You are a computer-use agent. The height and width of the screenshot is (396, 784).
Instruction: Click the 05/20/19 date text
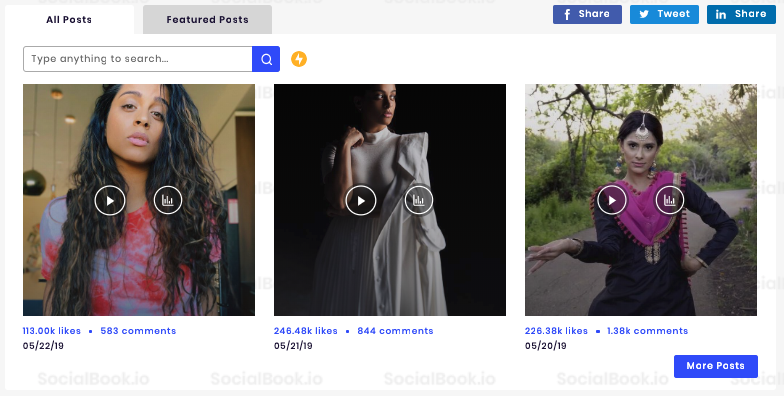pyautogui.click(x=546, y=346)
